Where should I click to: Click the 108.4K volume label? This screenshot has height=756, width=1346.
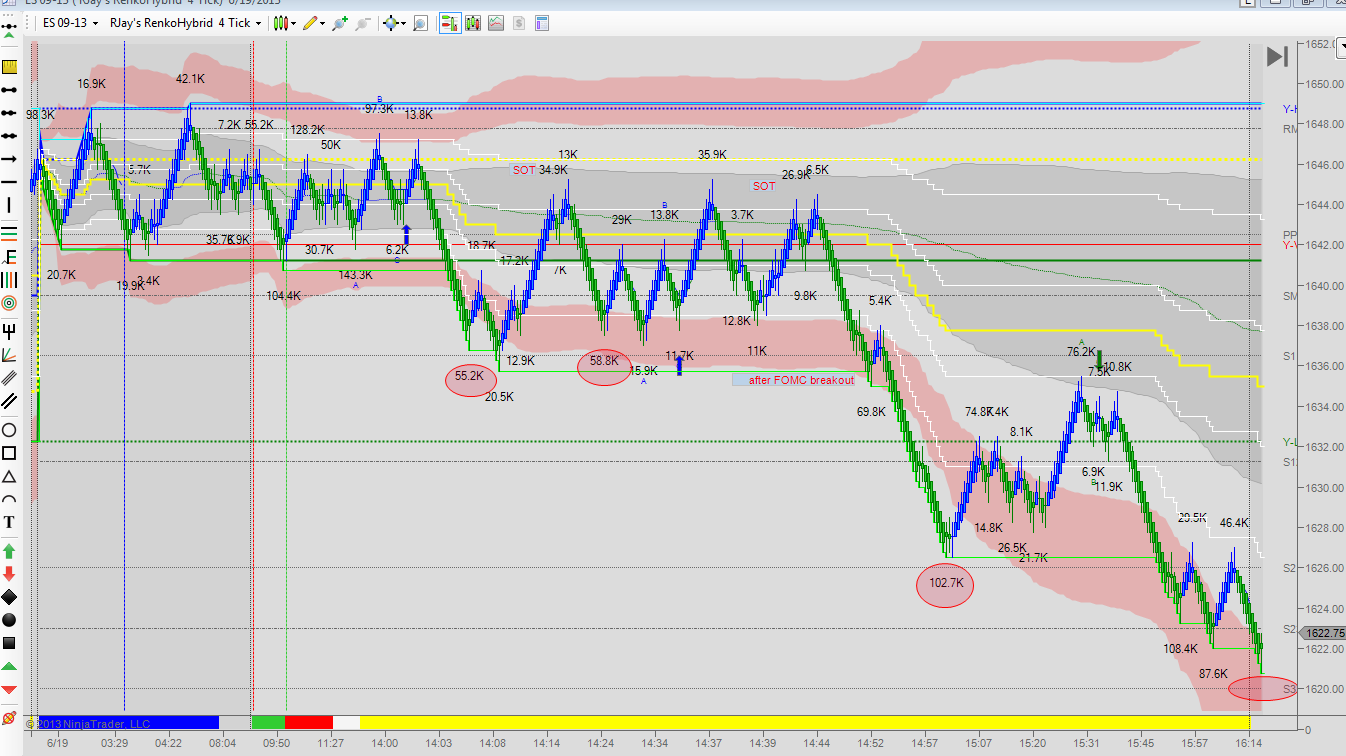pos(1181,649)
